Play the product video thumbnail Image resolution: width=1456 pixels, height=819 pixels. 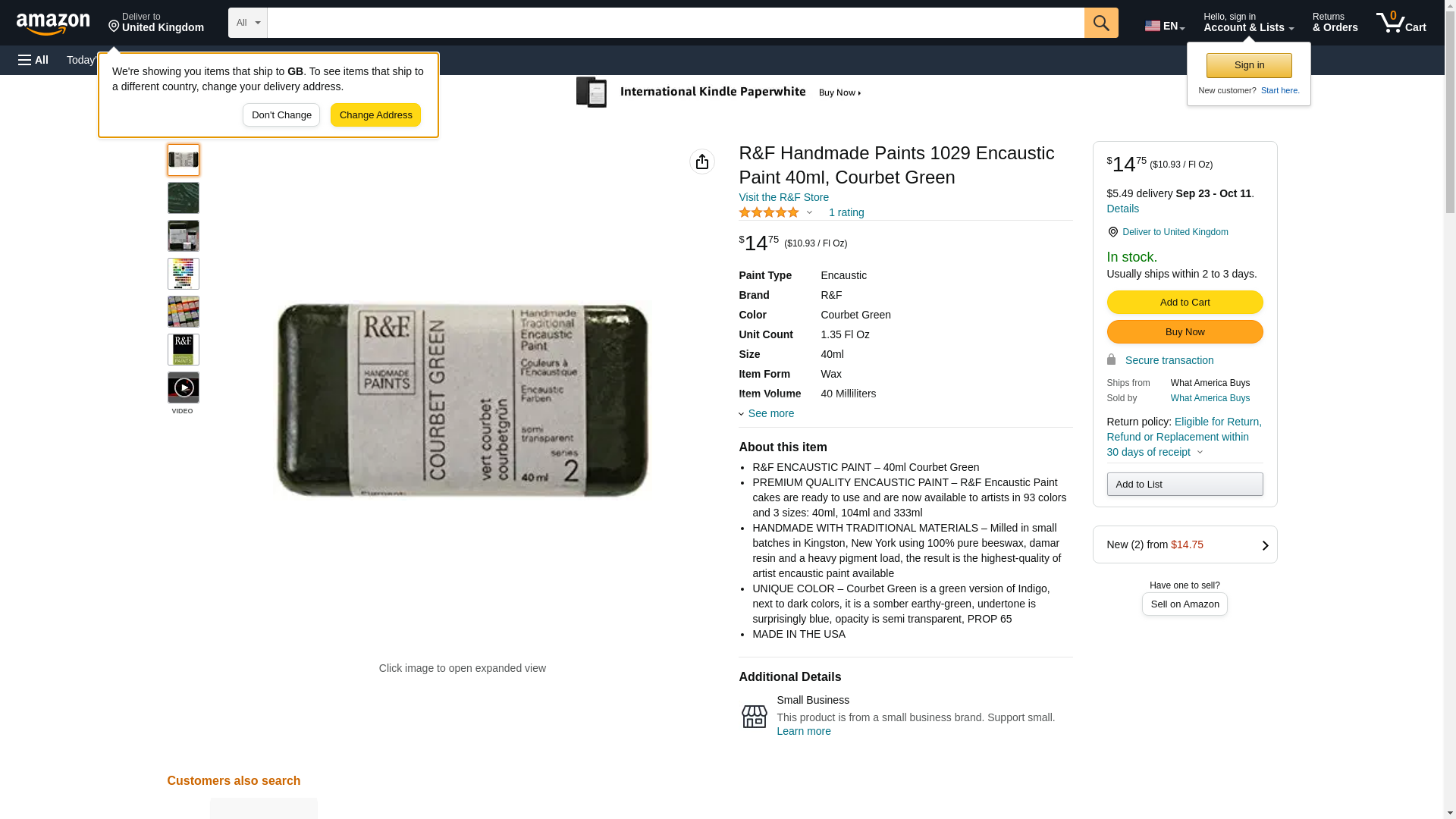point(184,388)
